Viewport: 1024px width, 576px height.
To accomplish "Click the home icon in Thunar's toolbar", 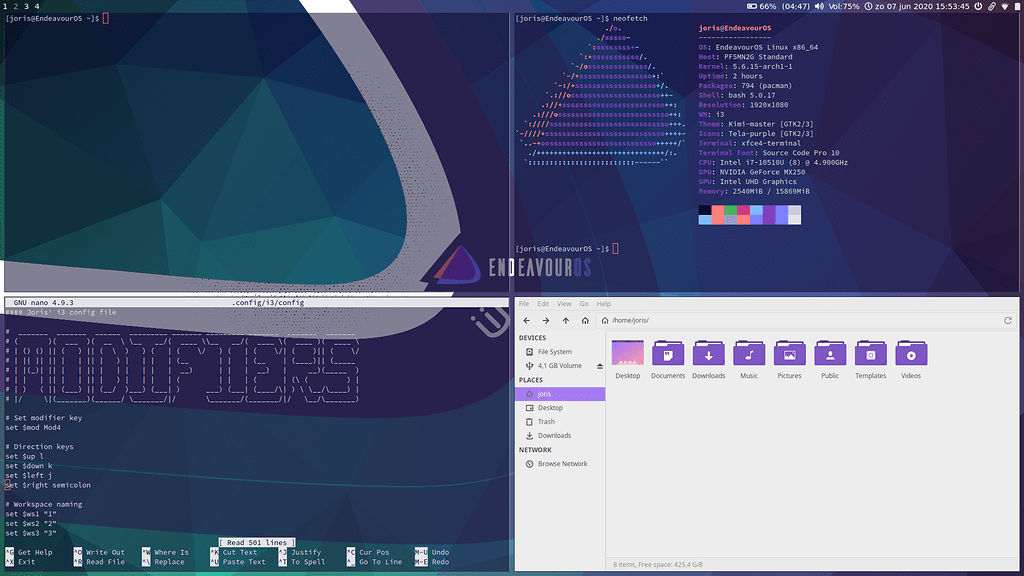I will click(x=584, y=320).
